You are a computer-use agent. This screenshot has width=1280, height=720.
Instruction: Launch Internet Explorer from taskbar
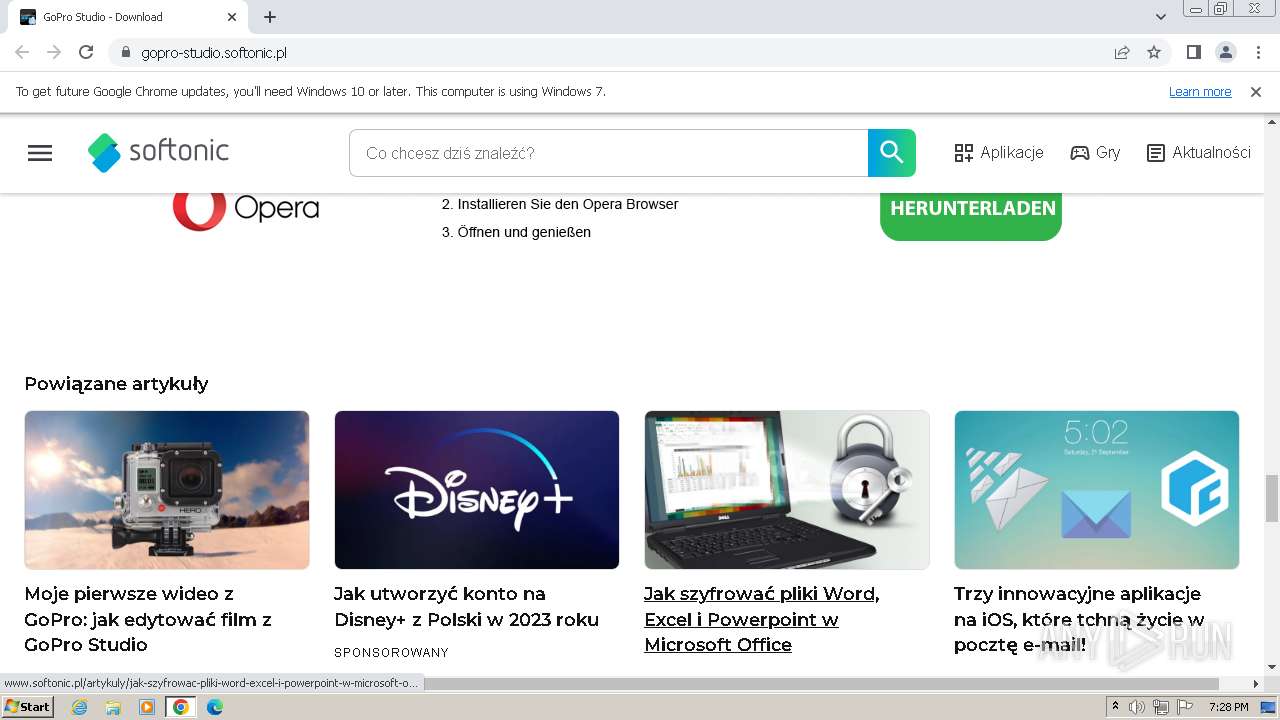pos(79,707)
